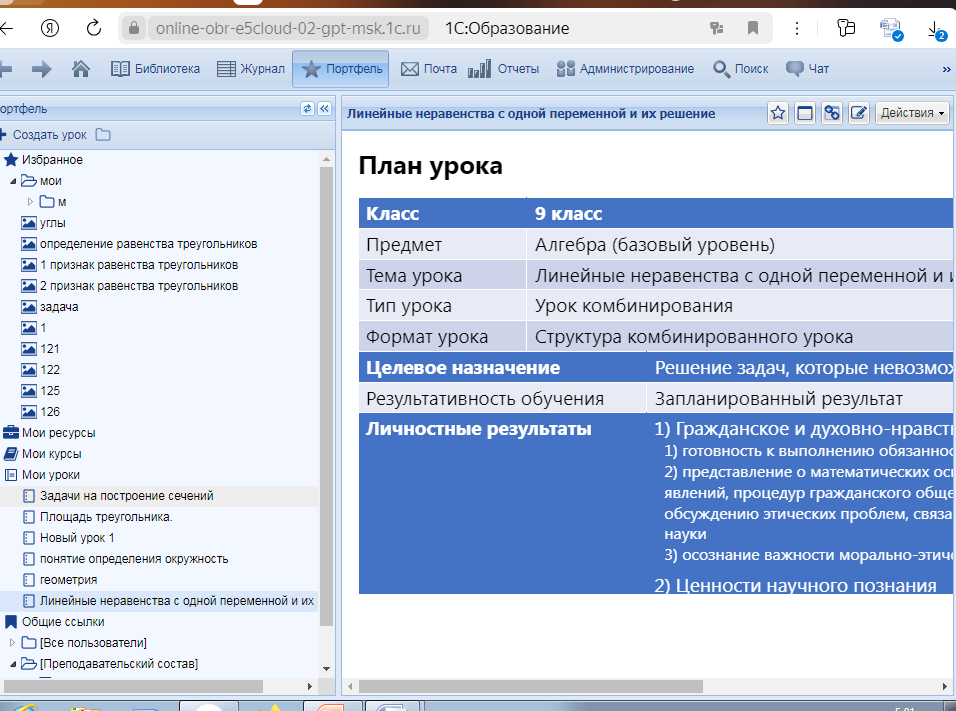Image resolution: width=956 pixels, height=711 pixels.
Task: Click the lesson plan horizontal scrollbar
Action: (x=530, y=687)
